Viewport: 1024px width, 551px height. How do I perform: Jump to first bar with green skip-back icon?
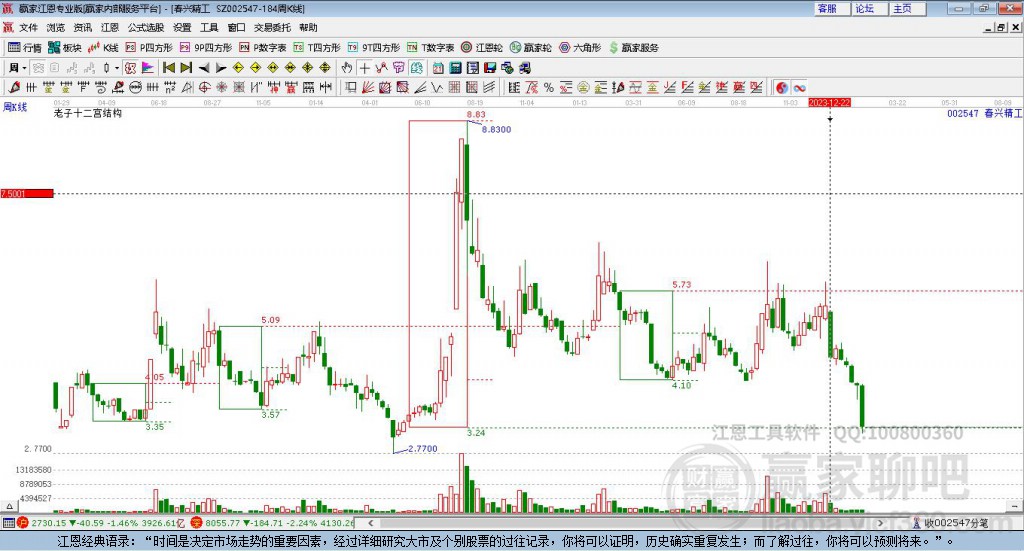point(168,68)
